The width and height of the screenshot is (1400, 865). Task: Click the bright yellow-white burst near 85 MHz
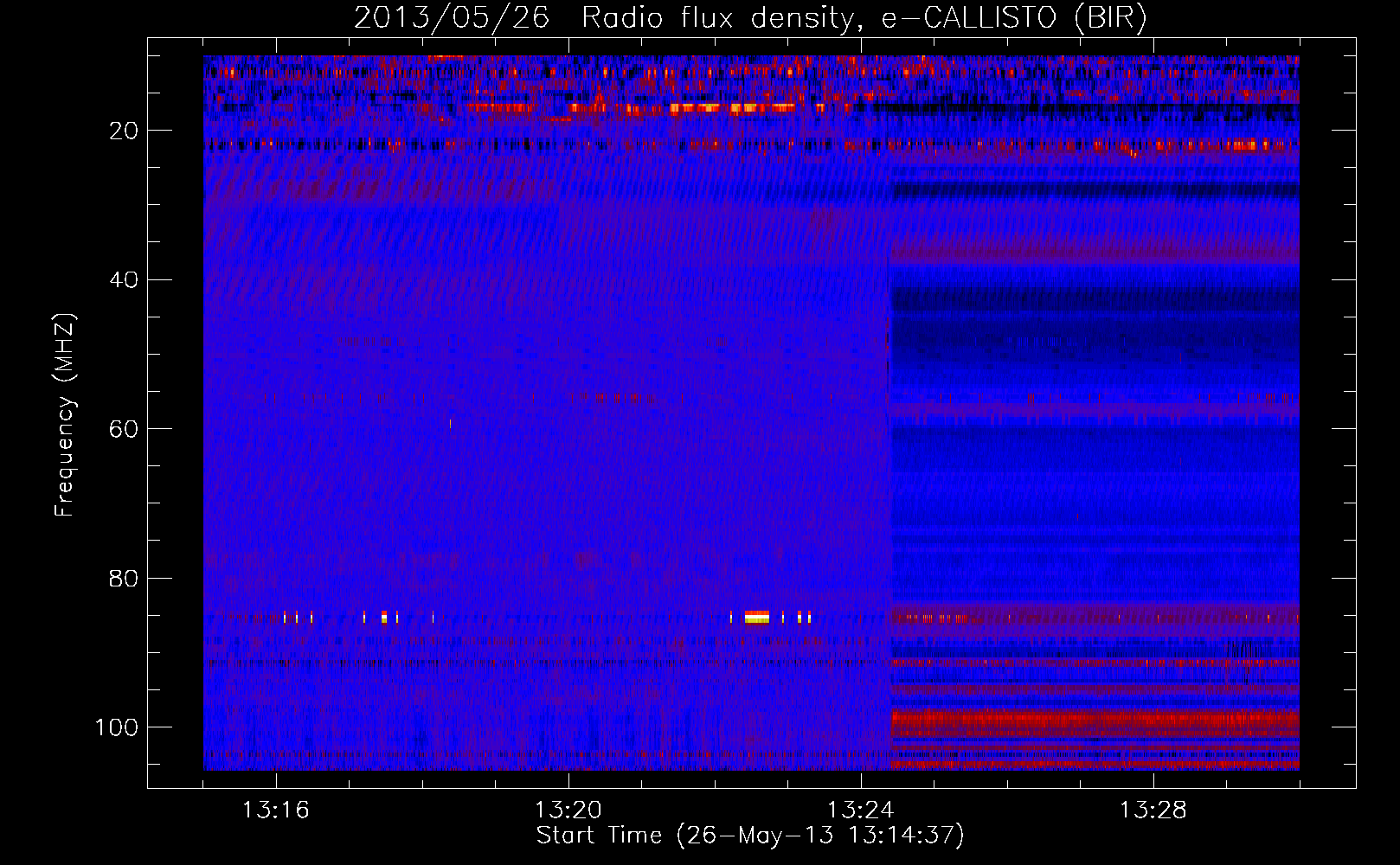pos(757,617)
